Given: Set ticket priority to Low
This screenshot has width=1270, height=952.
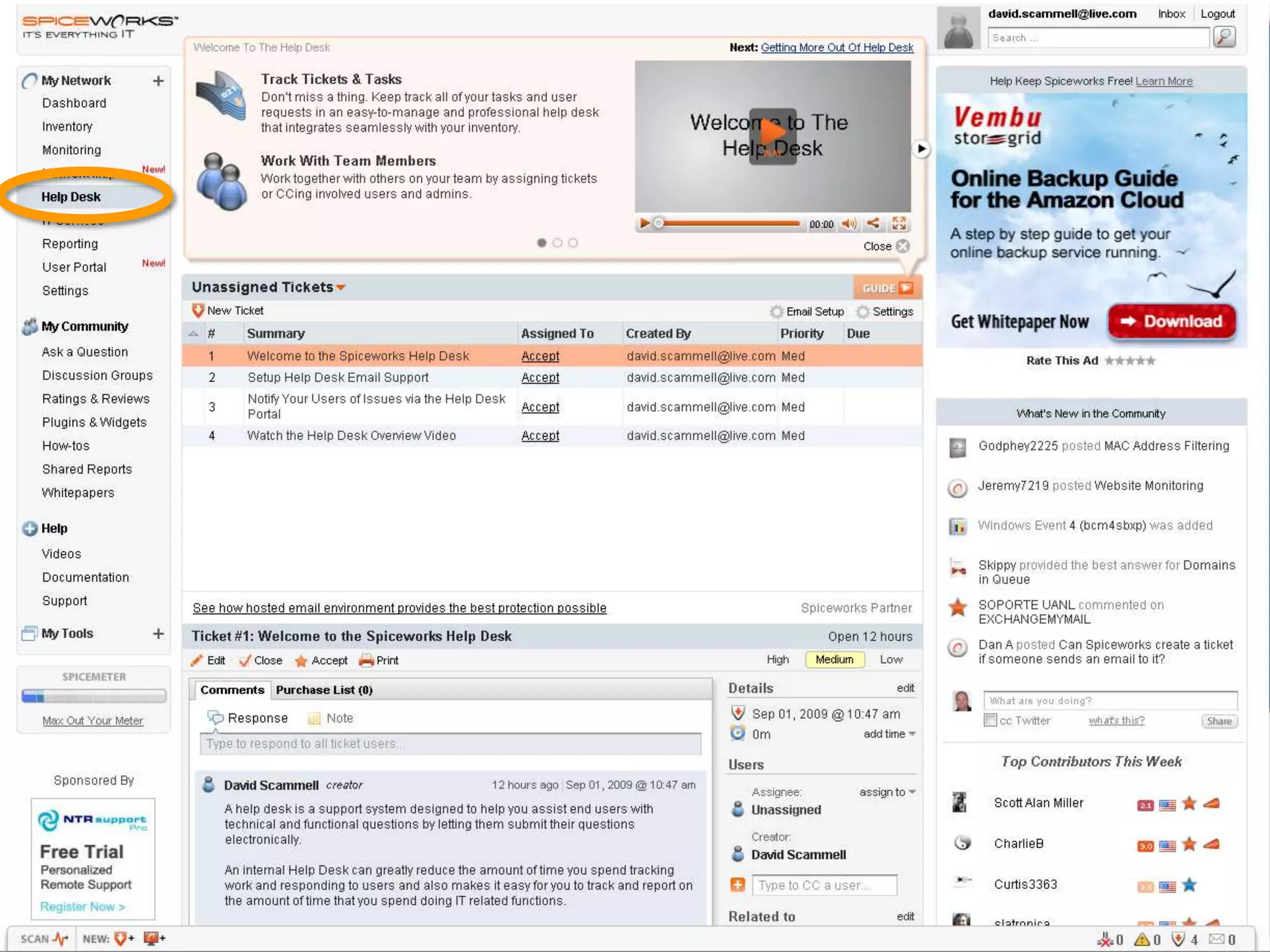Looking at the screenshot, I should [891, 659].
